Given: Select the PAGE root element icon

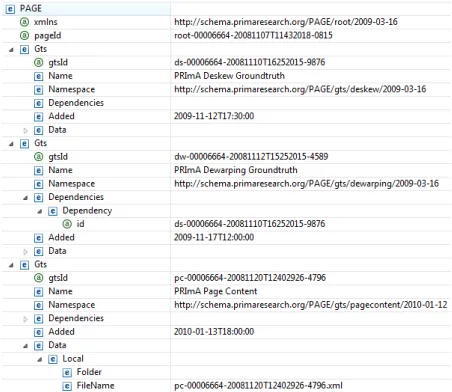Looking at the screenshot, I should 10,9.
